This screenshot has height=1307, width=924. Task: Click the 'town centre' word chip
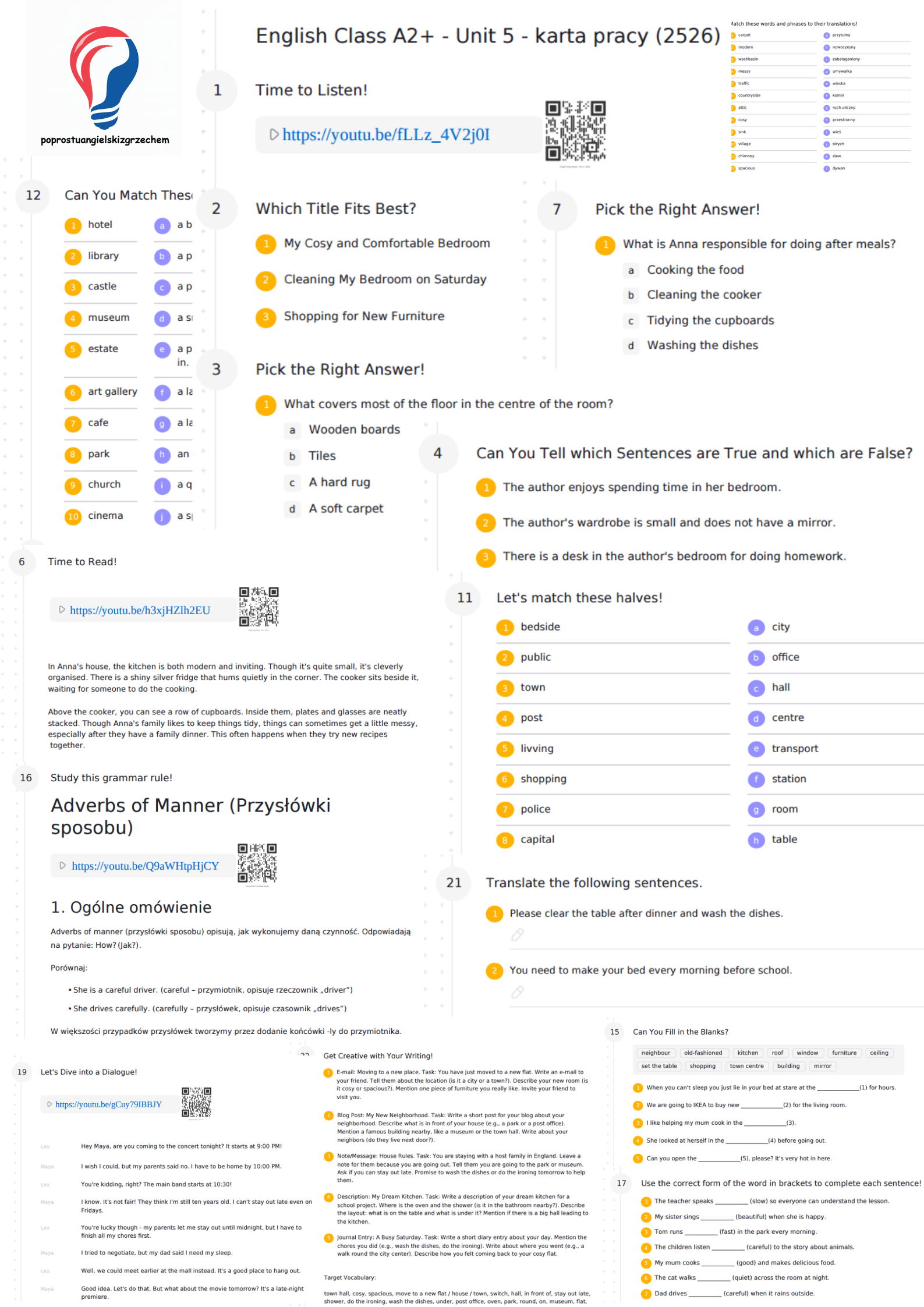[x=746, y=1066]
